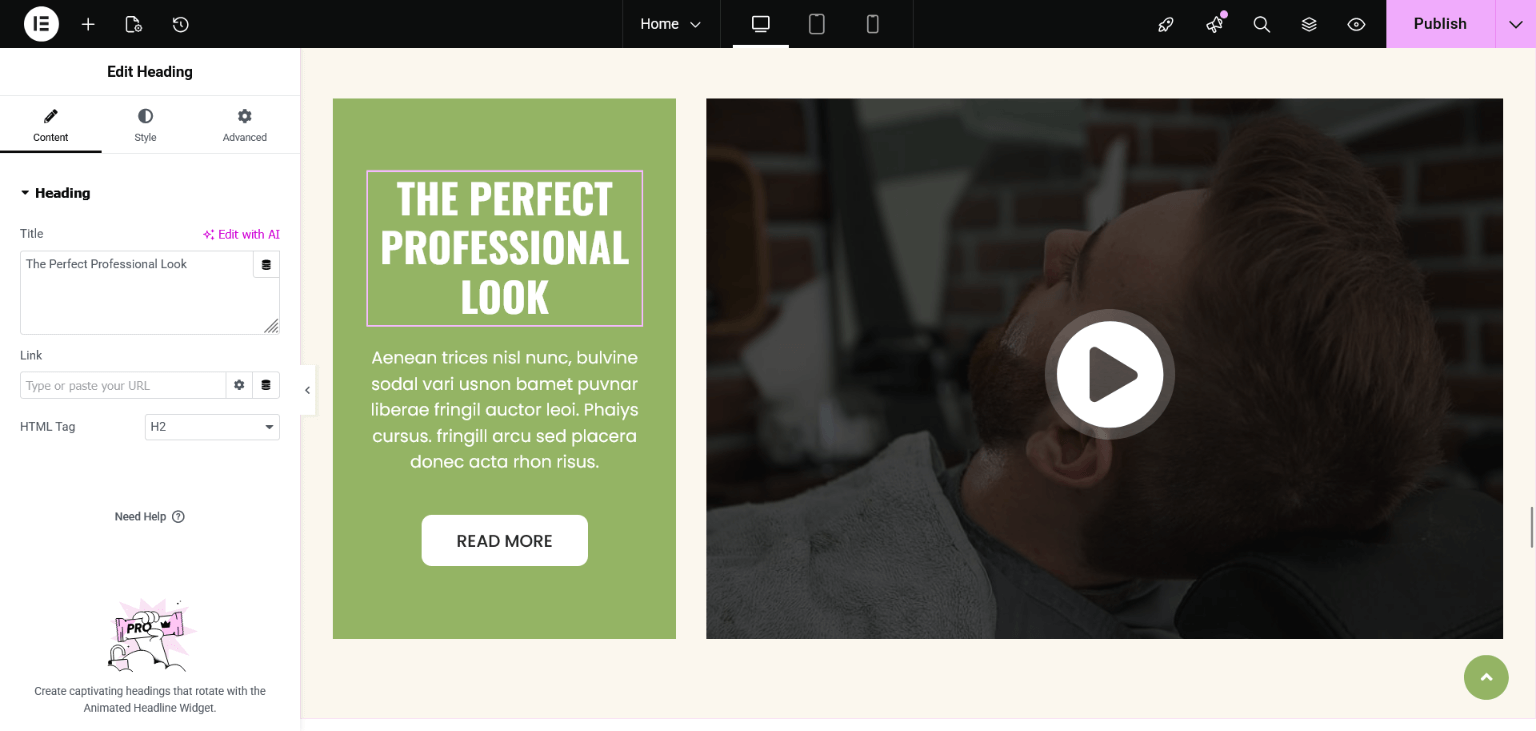The width and height of the screenshot is (1536, 731).
Task: Click the Elementor logo menu icon
Action: [x=41, y=24]
